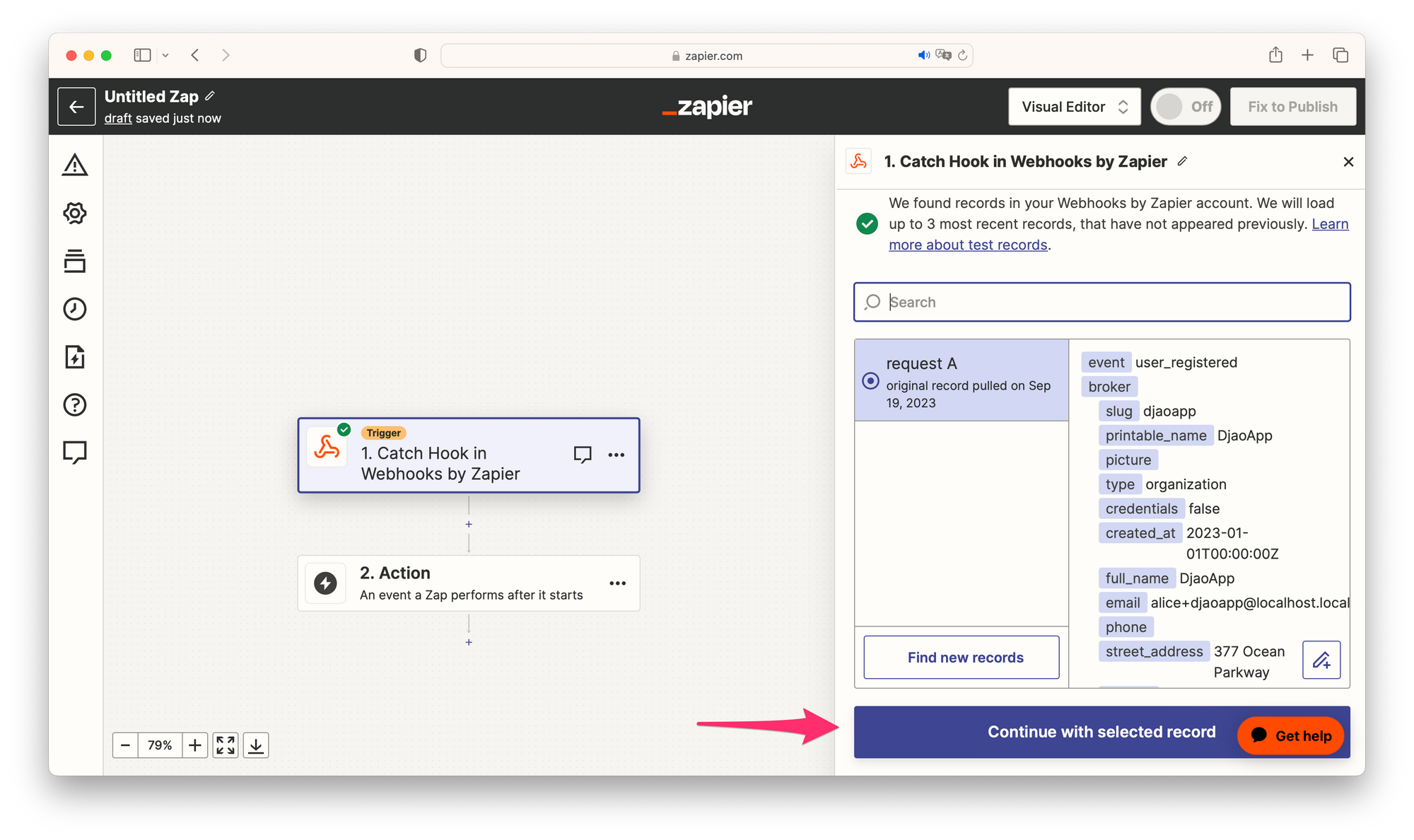
Task: Click the back arrow to exit editor
Action: (76, 107)
